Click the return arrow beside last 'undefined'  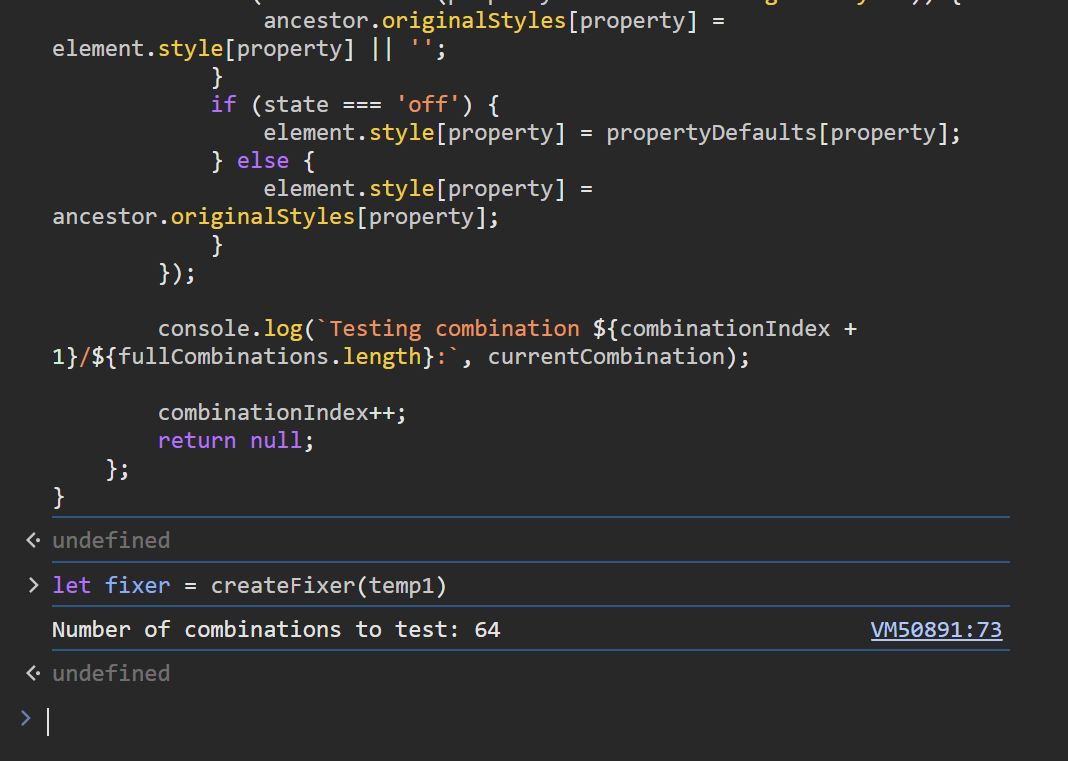[x=33, y=673]
